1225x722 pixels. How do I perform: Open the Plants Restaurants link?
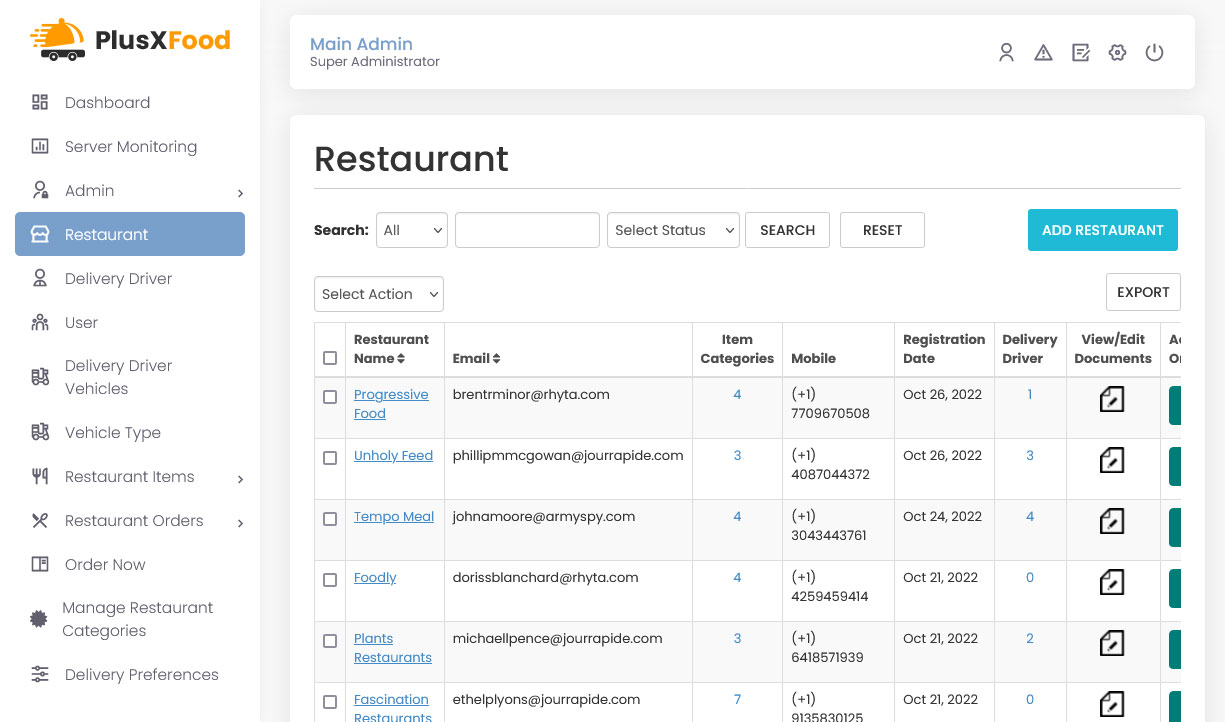click(393, 648)
